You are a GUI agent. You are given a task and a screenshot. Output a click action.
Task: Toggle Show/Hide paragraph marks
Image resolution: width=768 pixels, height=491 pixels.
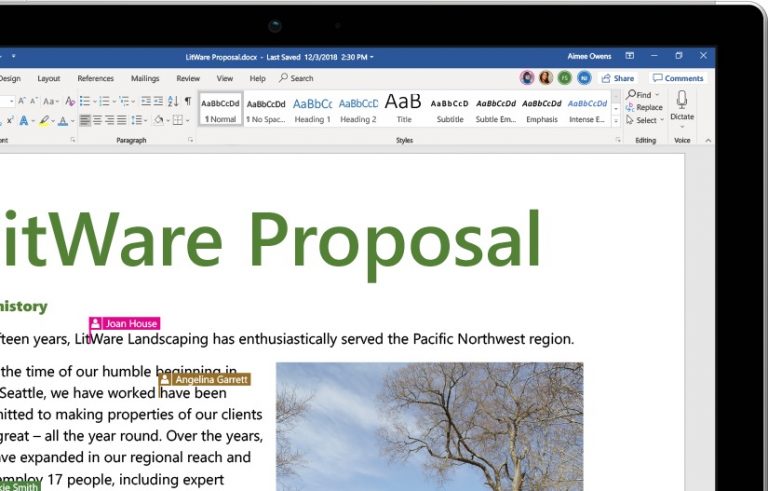pos(188,101)
